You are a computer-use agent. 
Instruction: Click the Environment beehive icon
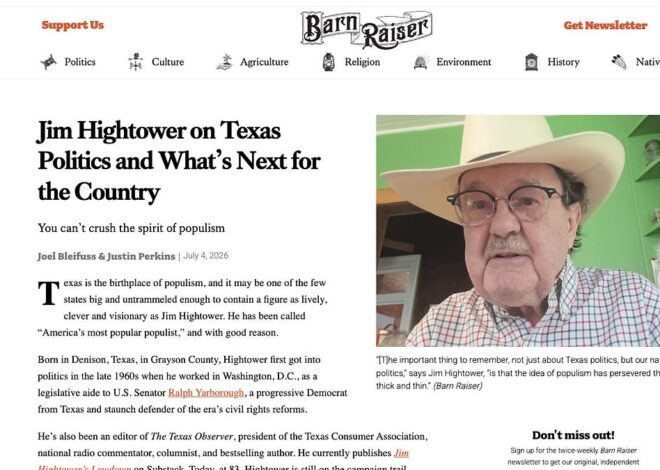[421, 62]
